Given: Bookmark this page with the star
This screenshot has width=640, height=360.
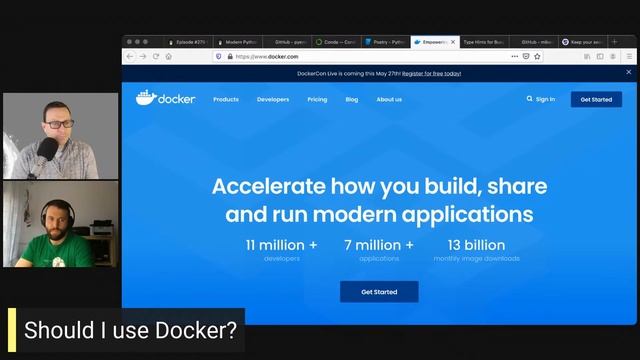Looking at the screenshot, I should pyautogui.click(x=537, y=56).
